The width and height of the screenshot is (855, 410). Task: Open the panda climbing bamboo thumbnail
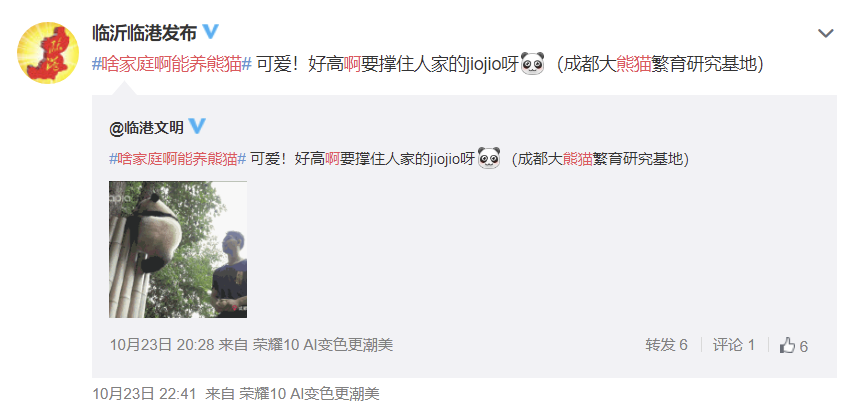tap(178, 249)
